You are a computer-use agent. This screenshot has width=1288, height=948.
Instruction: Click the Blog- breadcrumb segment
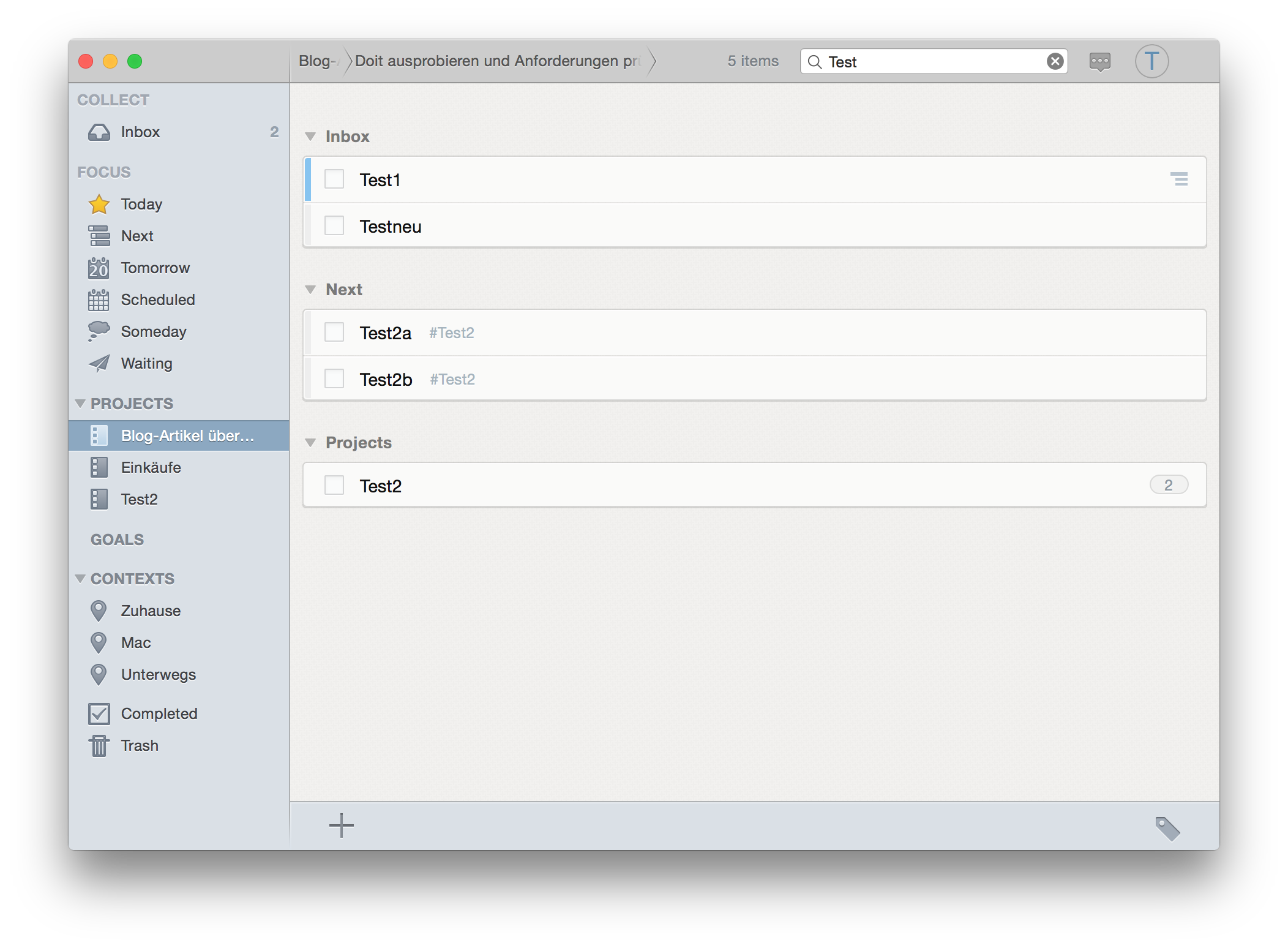(x=319, y=61)
